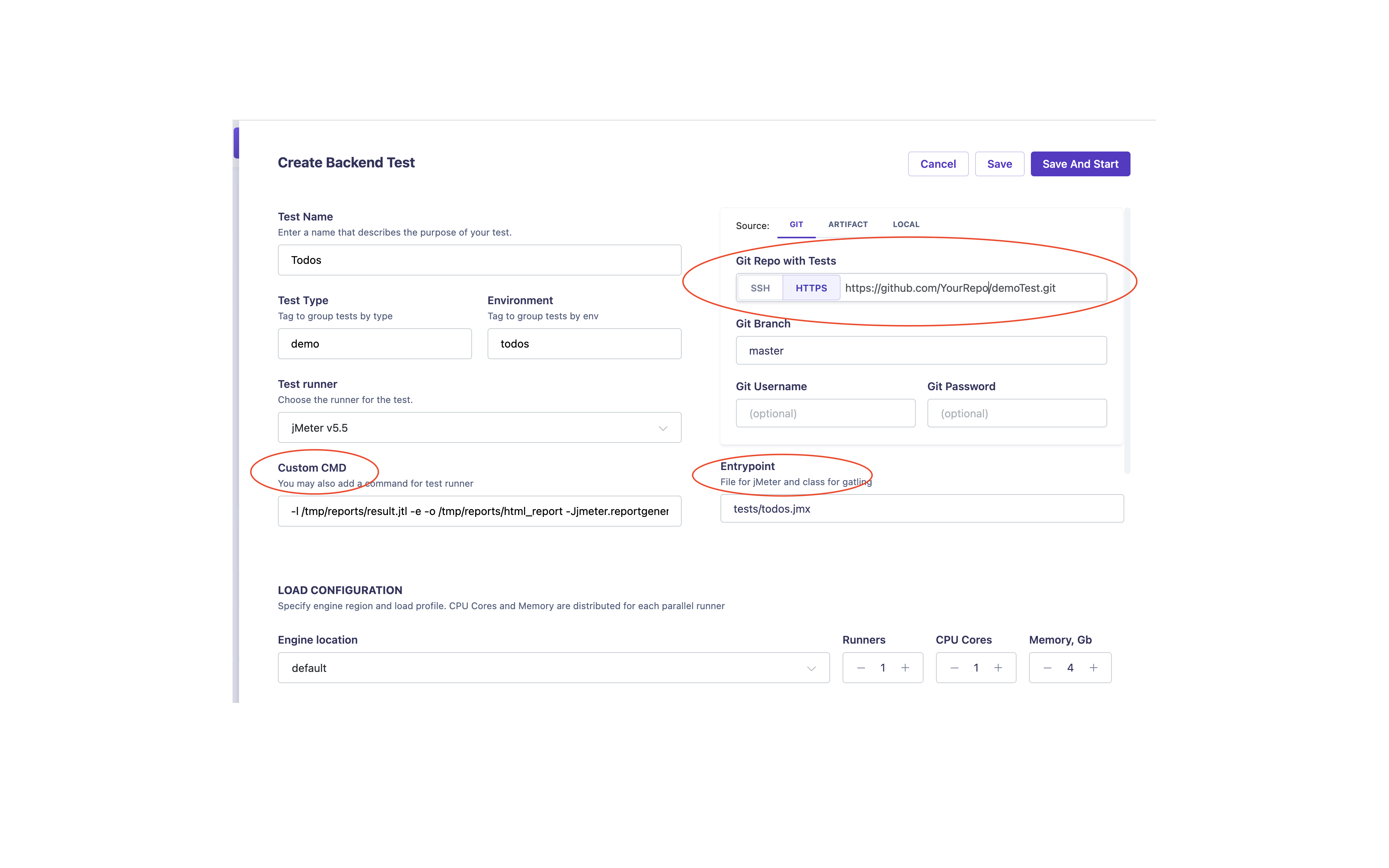The width and height of the screenshot is (1389, 868).
Task: Click the Create Backend Test heading
Action: click(x=346, y=162)
